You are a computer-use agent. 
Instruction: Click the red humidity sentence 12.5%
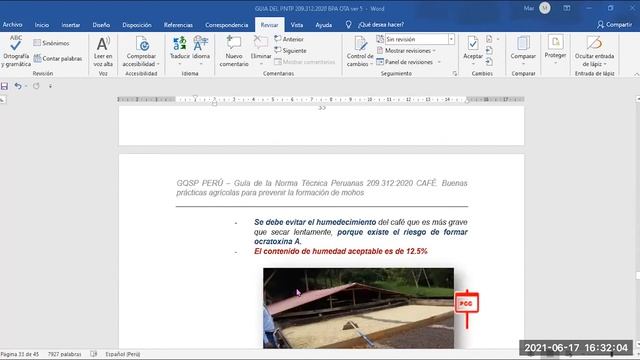click(341, 251)
